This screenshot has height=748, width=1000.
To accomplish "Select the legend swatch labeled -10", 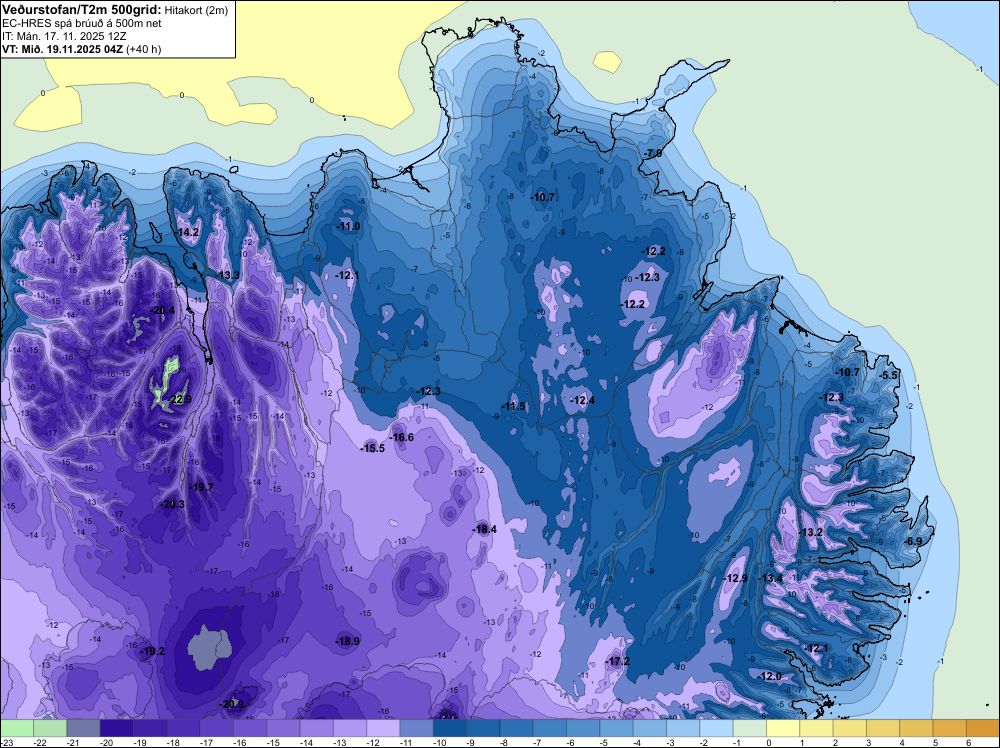I will pyautogui.click(x=450, y=728).
